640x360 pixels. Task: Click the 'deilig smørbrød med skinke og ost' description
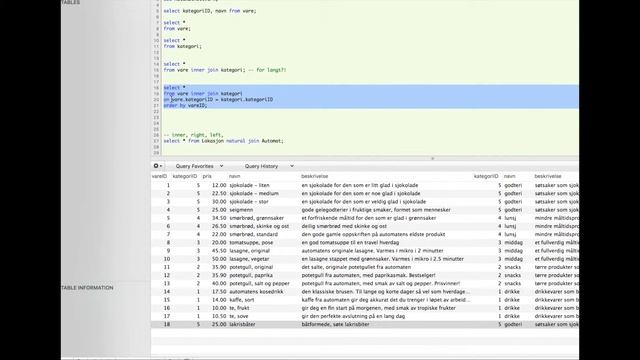point(344,226)
